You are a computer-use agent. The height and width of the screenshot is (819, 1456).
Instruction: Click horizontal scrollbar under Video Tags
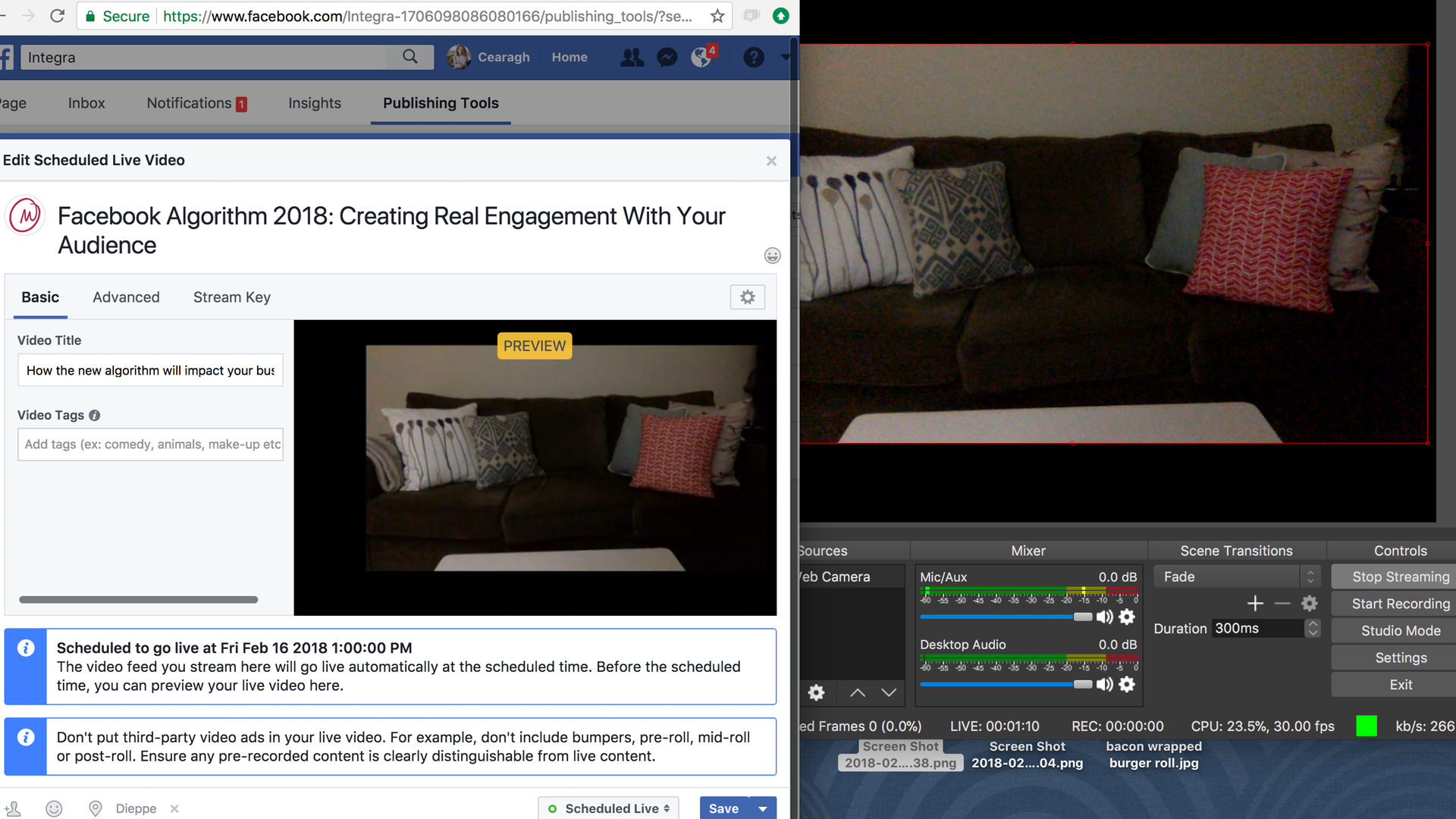[x=138, y=600]
